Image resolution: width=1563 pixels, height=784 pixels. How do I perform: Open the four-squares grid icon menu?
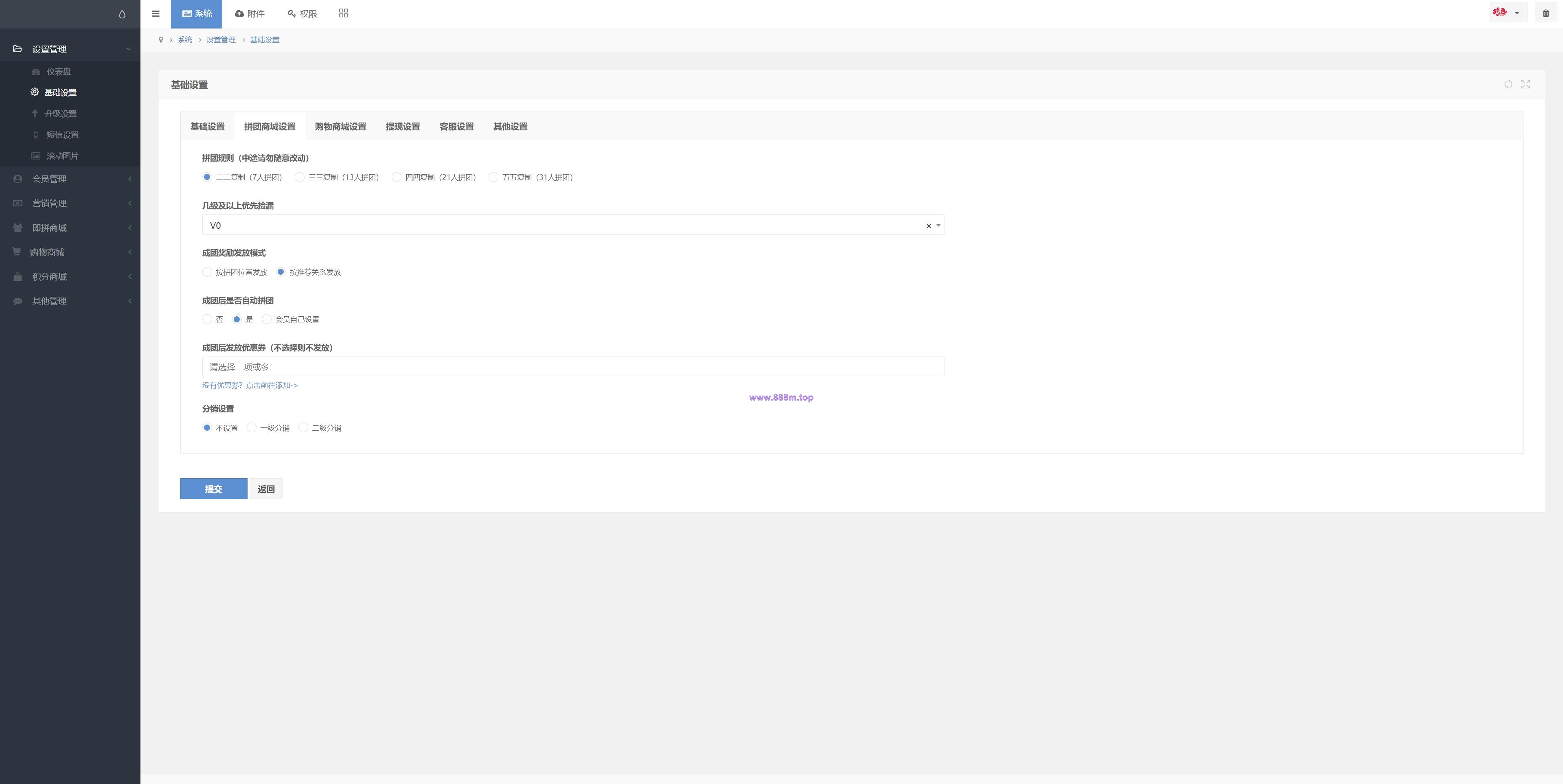pyautogui.click(x=344, y=13)
